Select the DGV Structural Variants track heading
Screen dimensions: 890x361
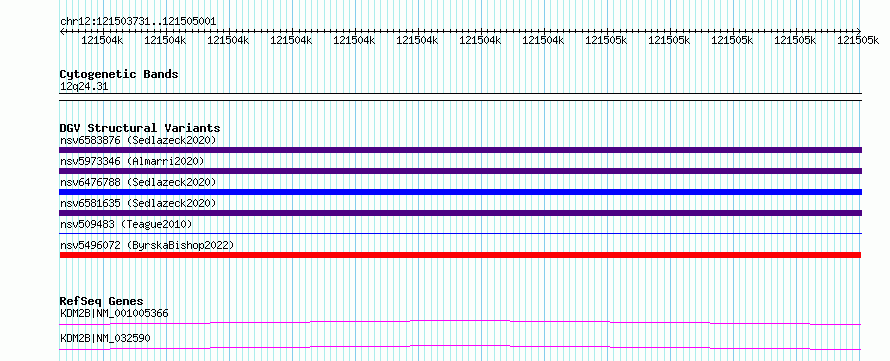[x=140, y=128]
